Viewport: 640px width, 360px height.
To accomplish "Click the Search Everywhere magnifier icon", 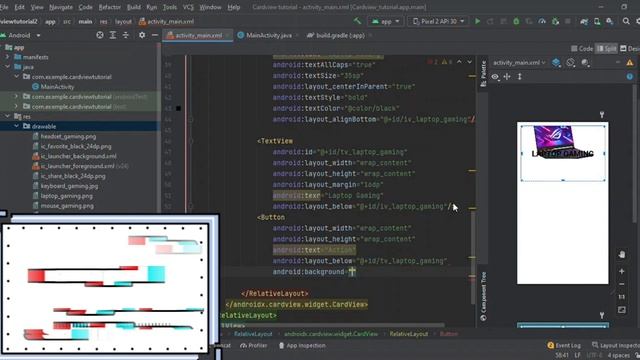I will pyautogui.click(x=626, y=21).
